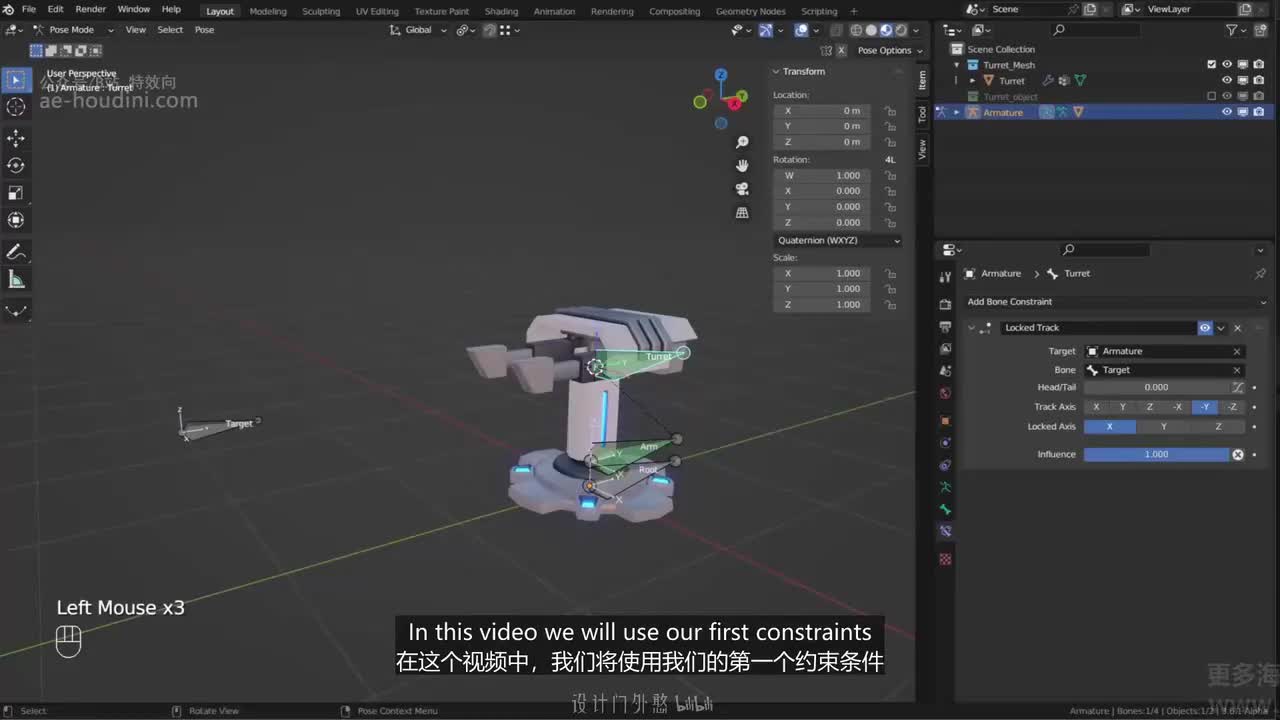Collapse the Locked Track constraint panel
The image size is (1280, 720).
(x=970, y=328)
